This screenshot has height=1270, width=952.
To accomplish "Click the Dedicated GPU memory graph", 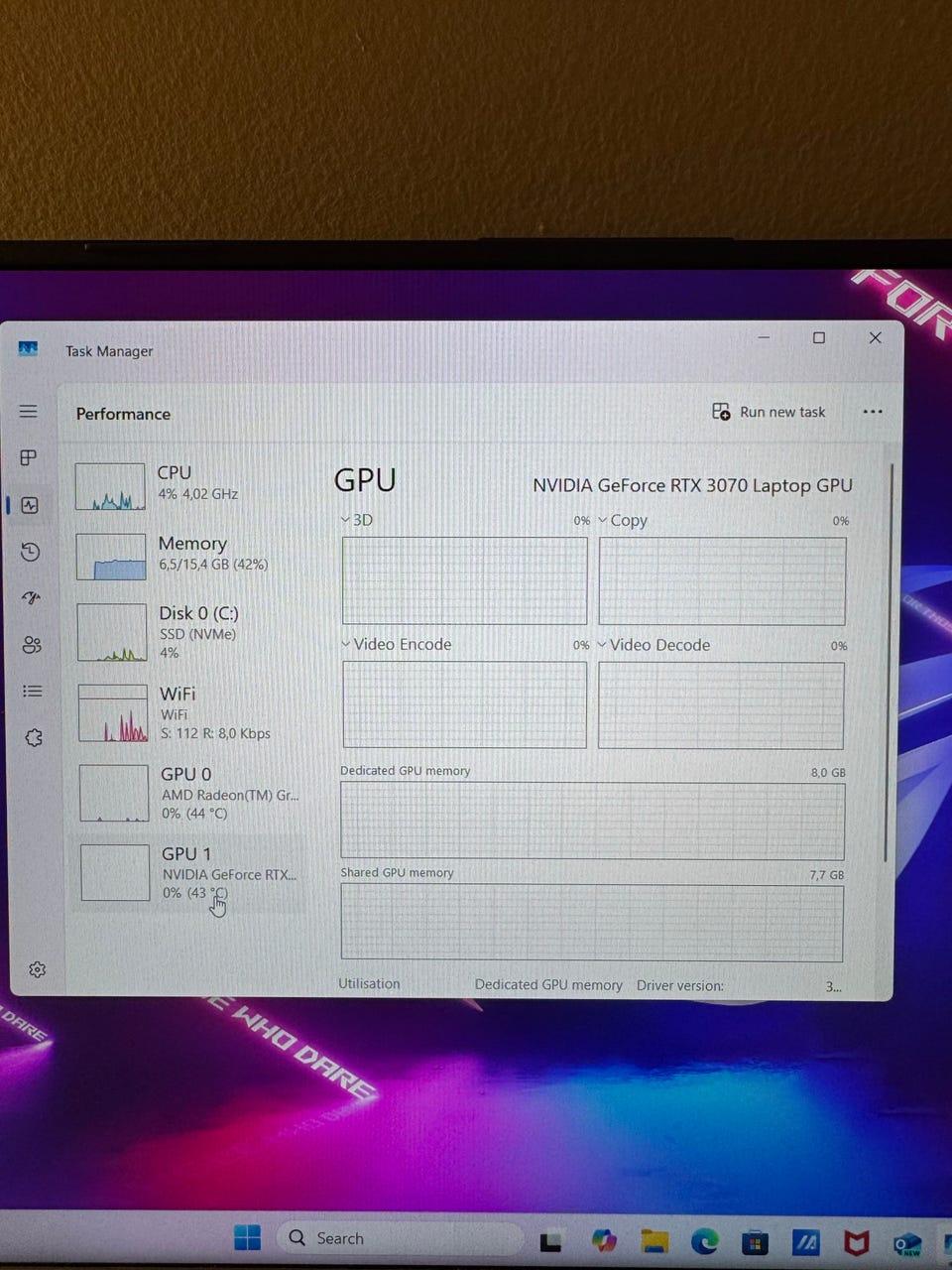I will (592, 821).
